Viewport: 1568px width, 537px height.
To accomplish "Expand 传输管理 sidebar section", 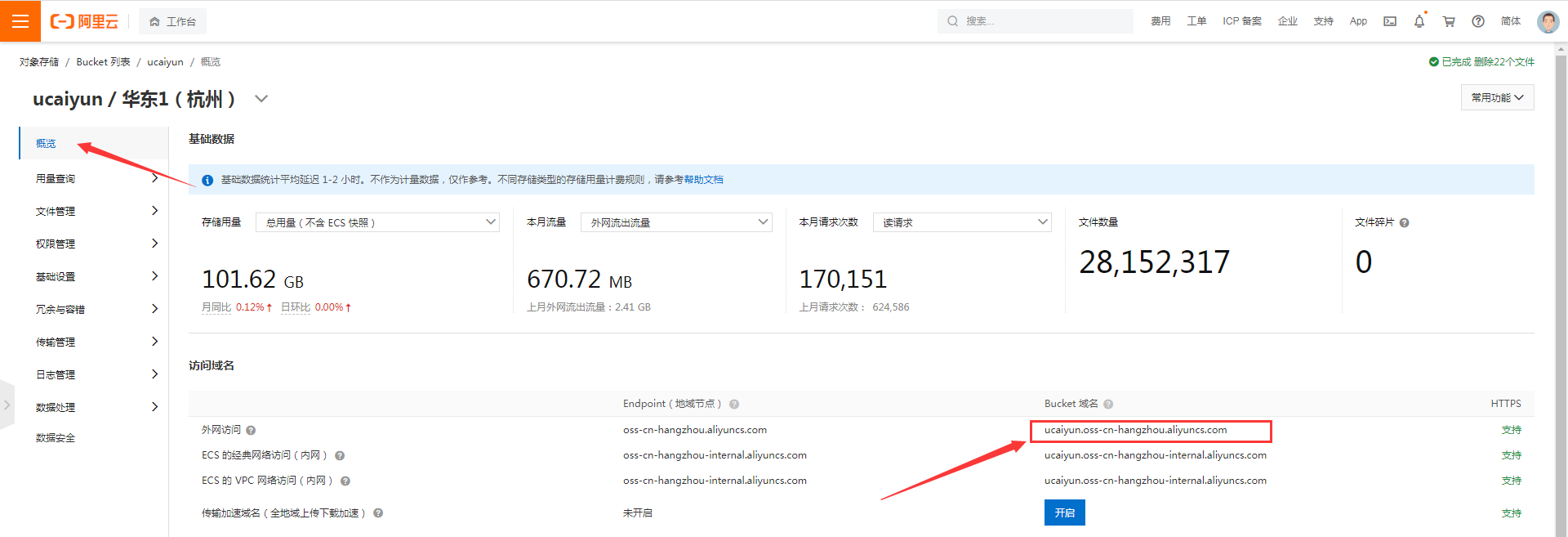I will coord(93,342).
